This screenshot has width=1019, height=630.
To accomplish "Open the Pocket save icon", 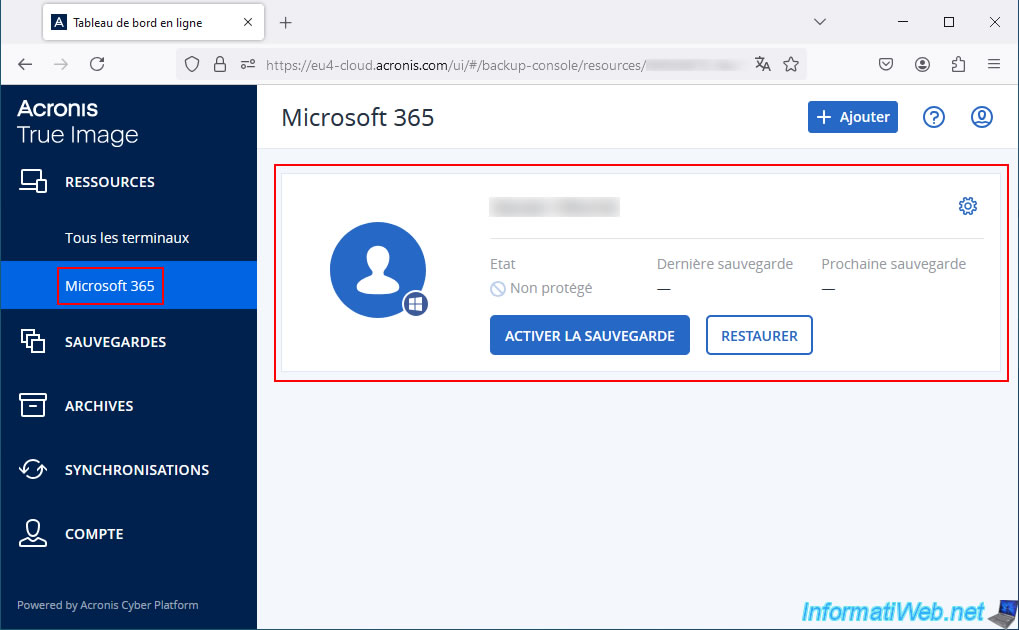I will pos(886,64).
